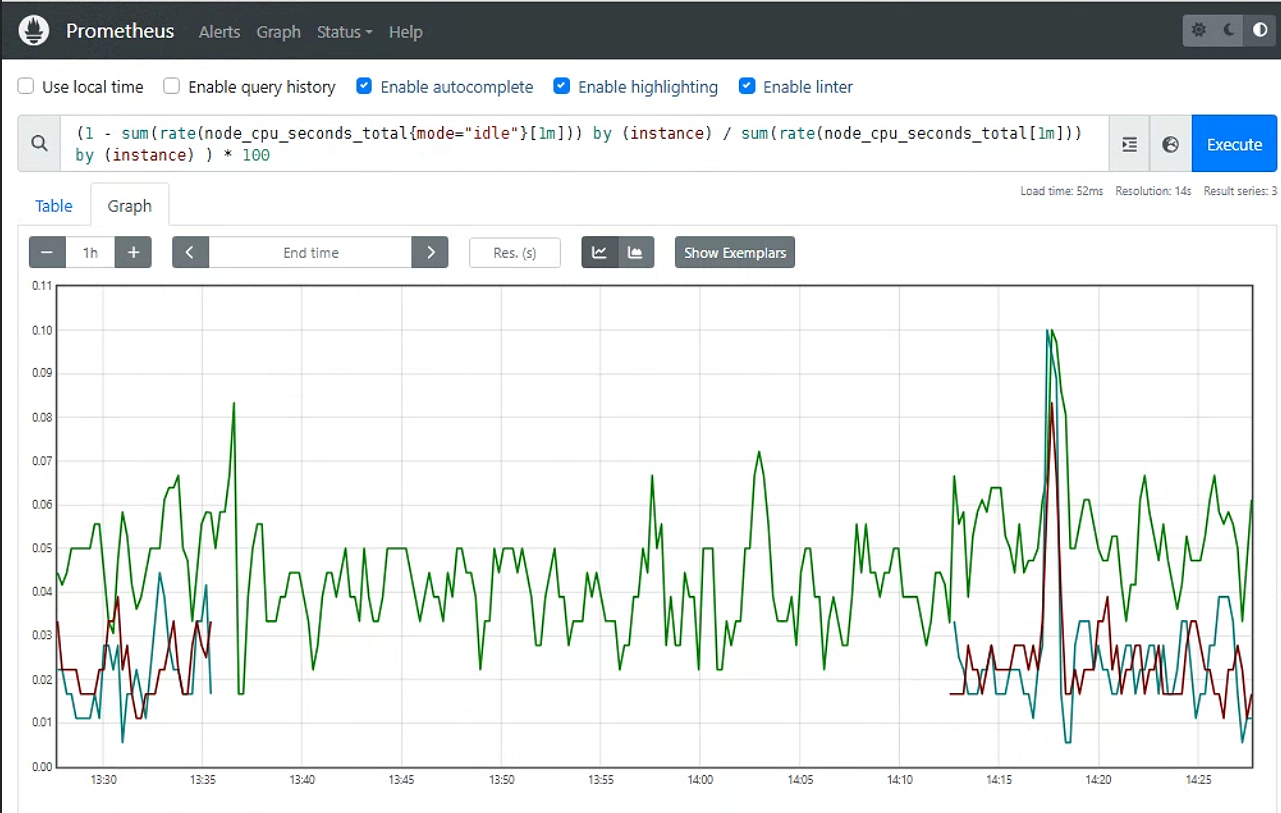Click the Prometheus flame logo
Screen dimensions: 1281x813
point(34,31)
